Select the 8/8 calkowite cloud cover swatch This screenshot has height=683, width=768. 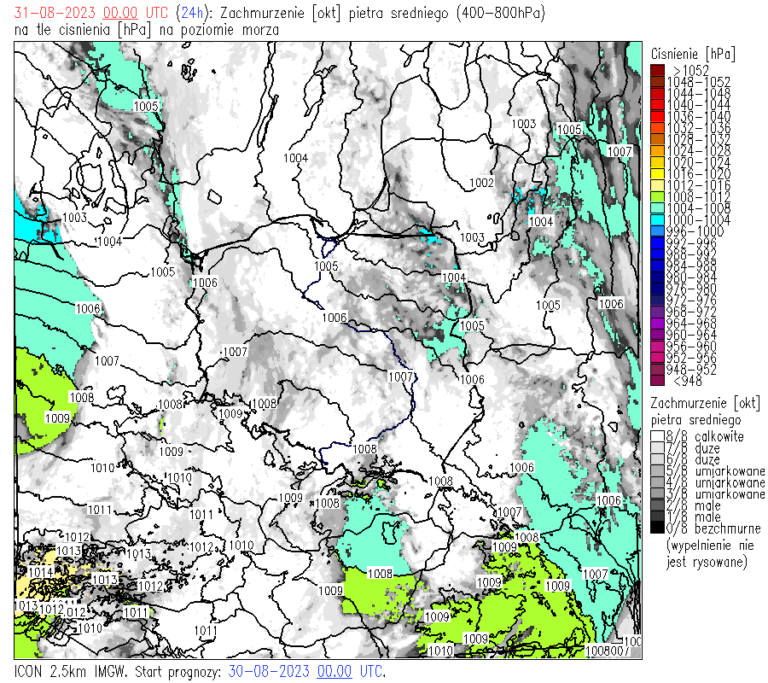tap(656, 438)
